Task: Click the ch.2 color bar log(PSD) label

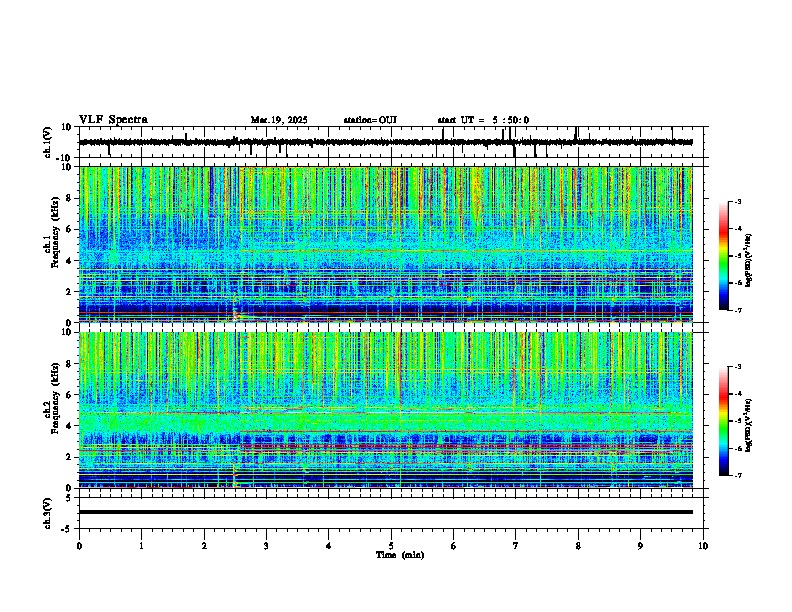Action: pyautogui.click(x=749, y=425)
